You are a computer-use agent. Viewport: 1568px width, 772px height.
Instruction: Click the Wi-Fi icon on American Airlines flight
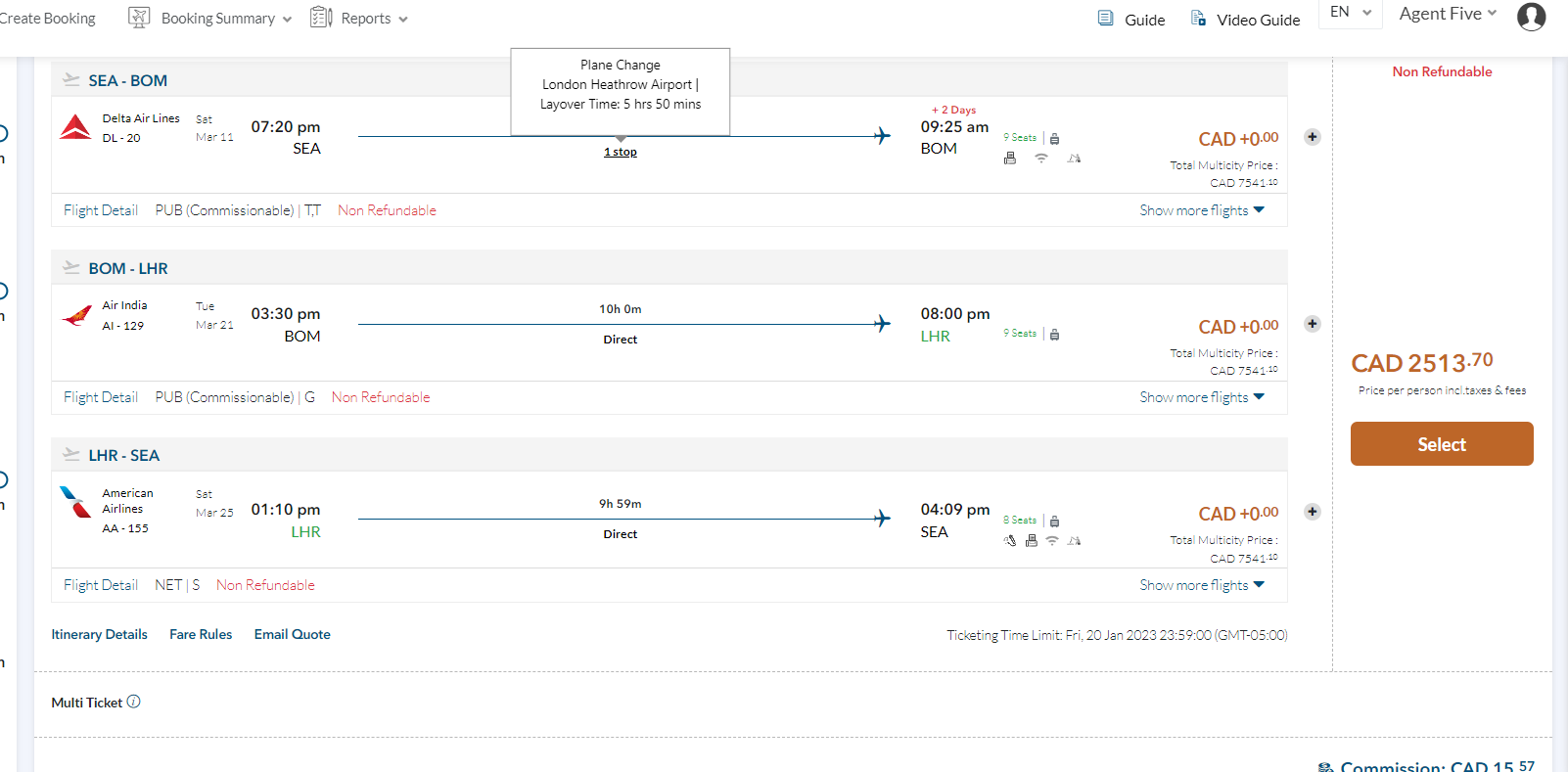pos(1052,541)
